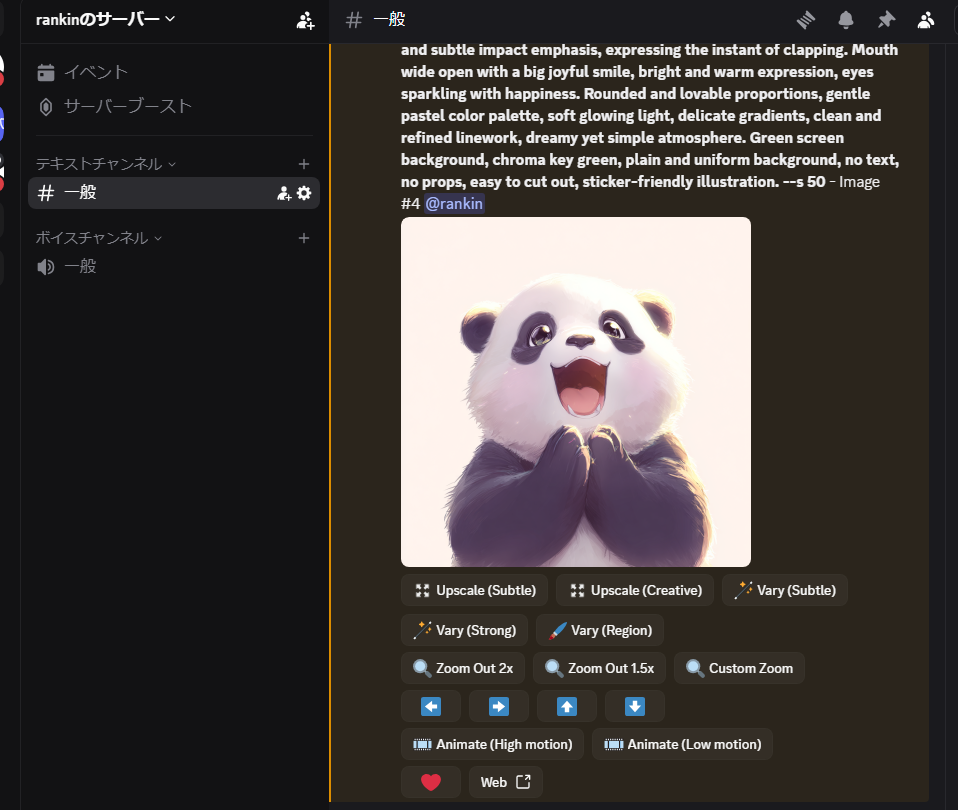The height and width of the screenshot is (810, 958).
Task: Open サーバーブースト in the sidebar
Action: pyautogui.click(x=127, y=106)
